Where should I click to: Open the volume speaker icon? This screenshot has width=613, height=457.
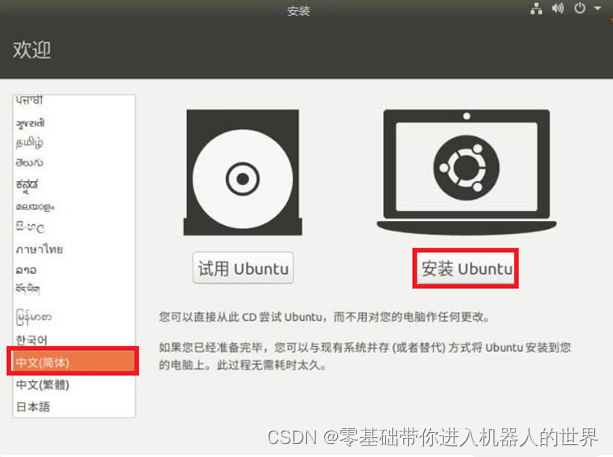pos(558,8)
